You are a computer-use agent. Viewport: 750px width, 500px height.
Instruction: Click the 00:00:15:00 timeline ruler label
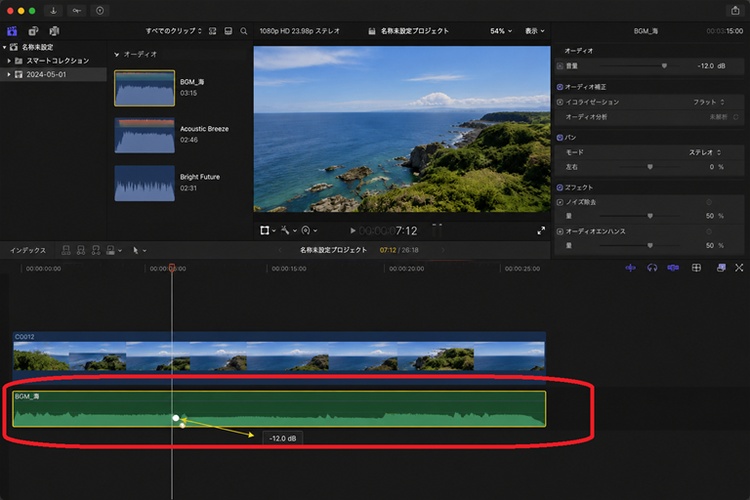tap(289, 269)
